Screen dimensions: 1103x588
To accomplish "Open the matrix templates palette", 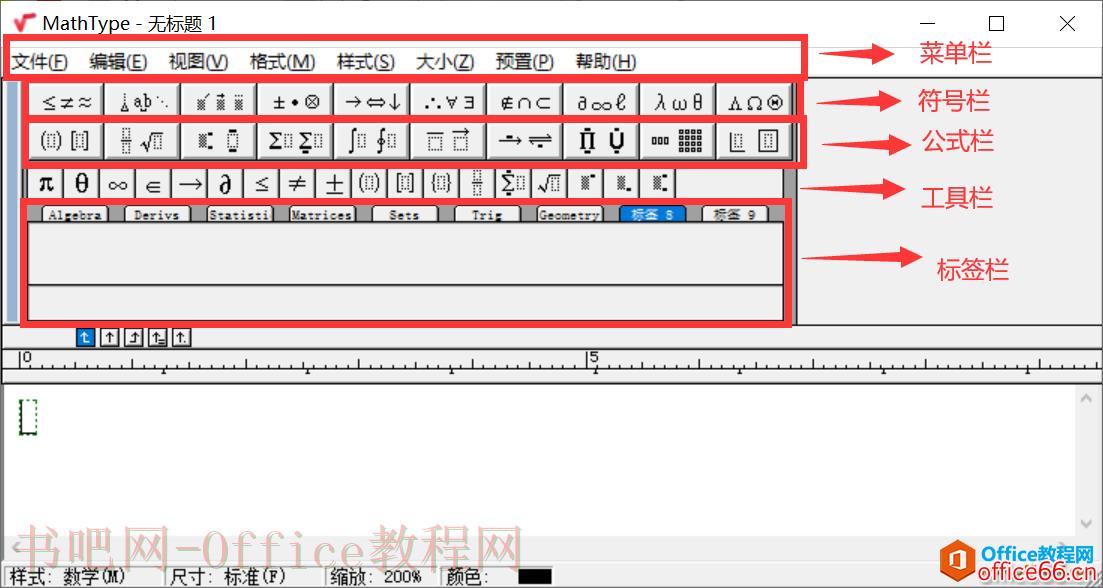I will click(x=678, y=141).
